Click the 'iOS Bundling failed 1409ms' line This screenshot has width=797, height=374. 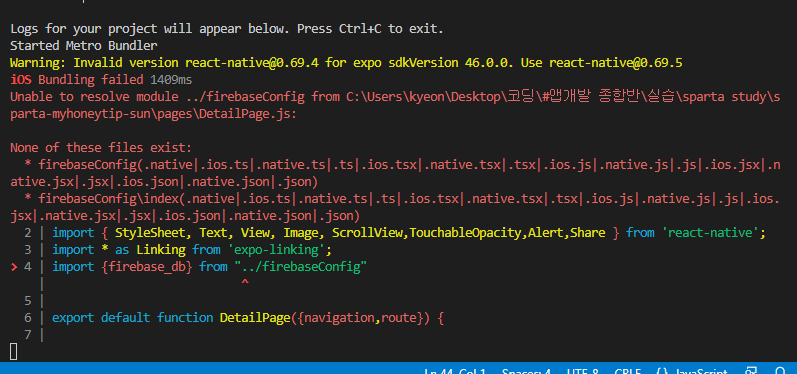pyautogui.click(x=101, y=80)
